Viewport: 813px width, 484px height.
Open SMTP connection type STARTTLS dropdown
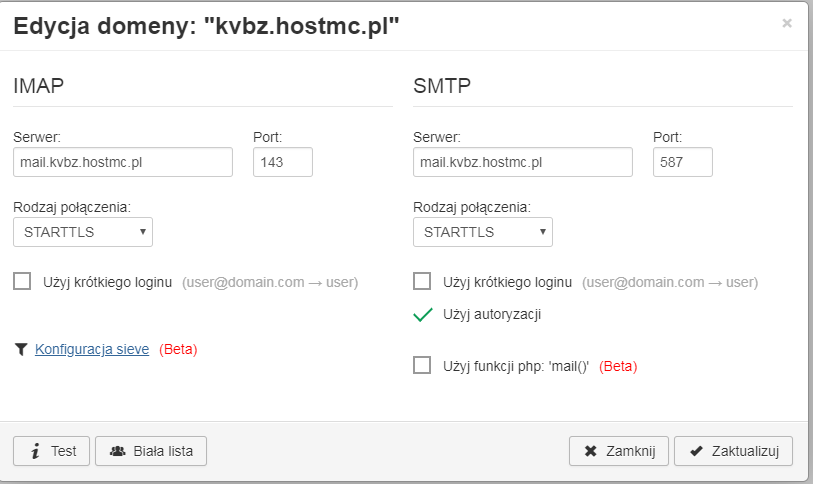tap(483, 232)
